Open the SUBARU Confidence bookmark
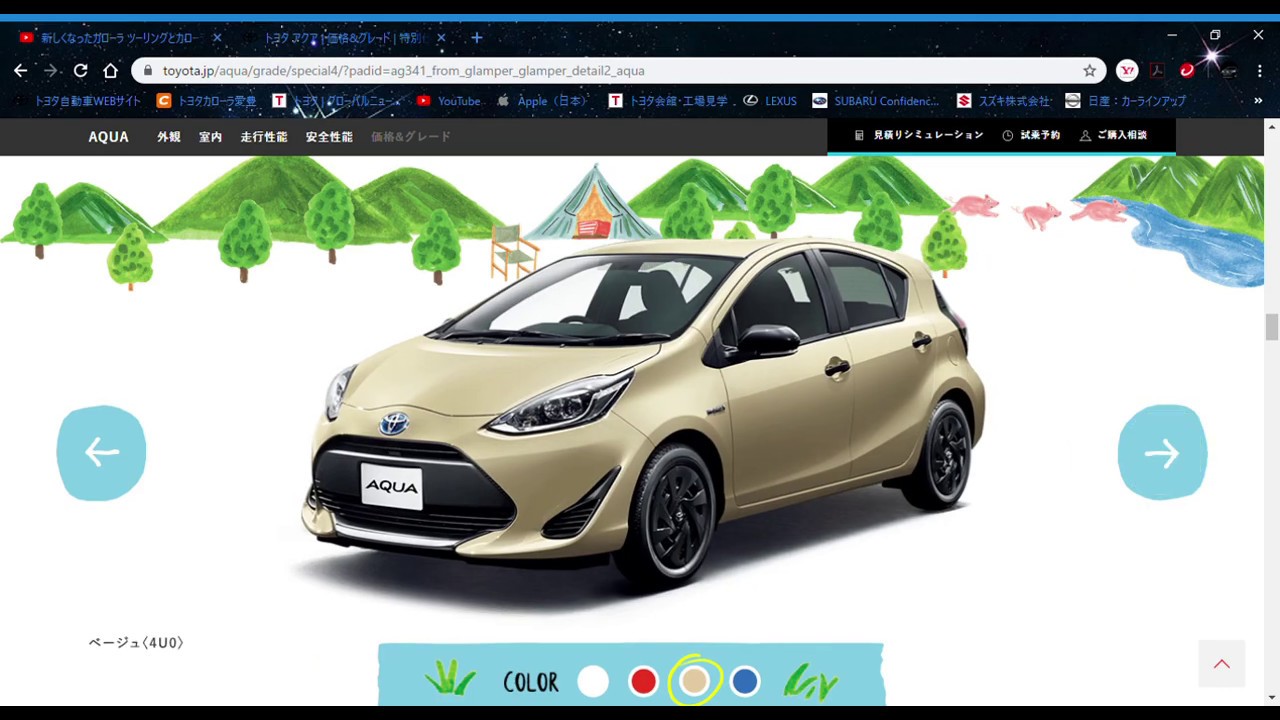1280x720 pixels. [876, 101]
